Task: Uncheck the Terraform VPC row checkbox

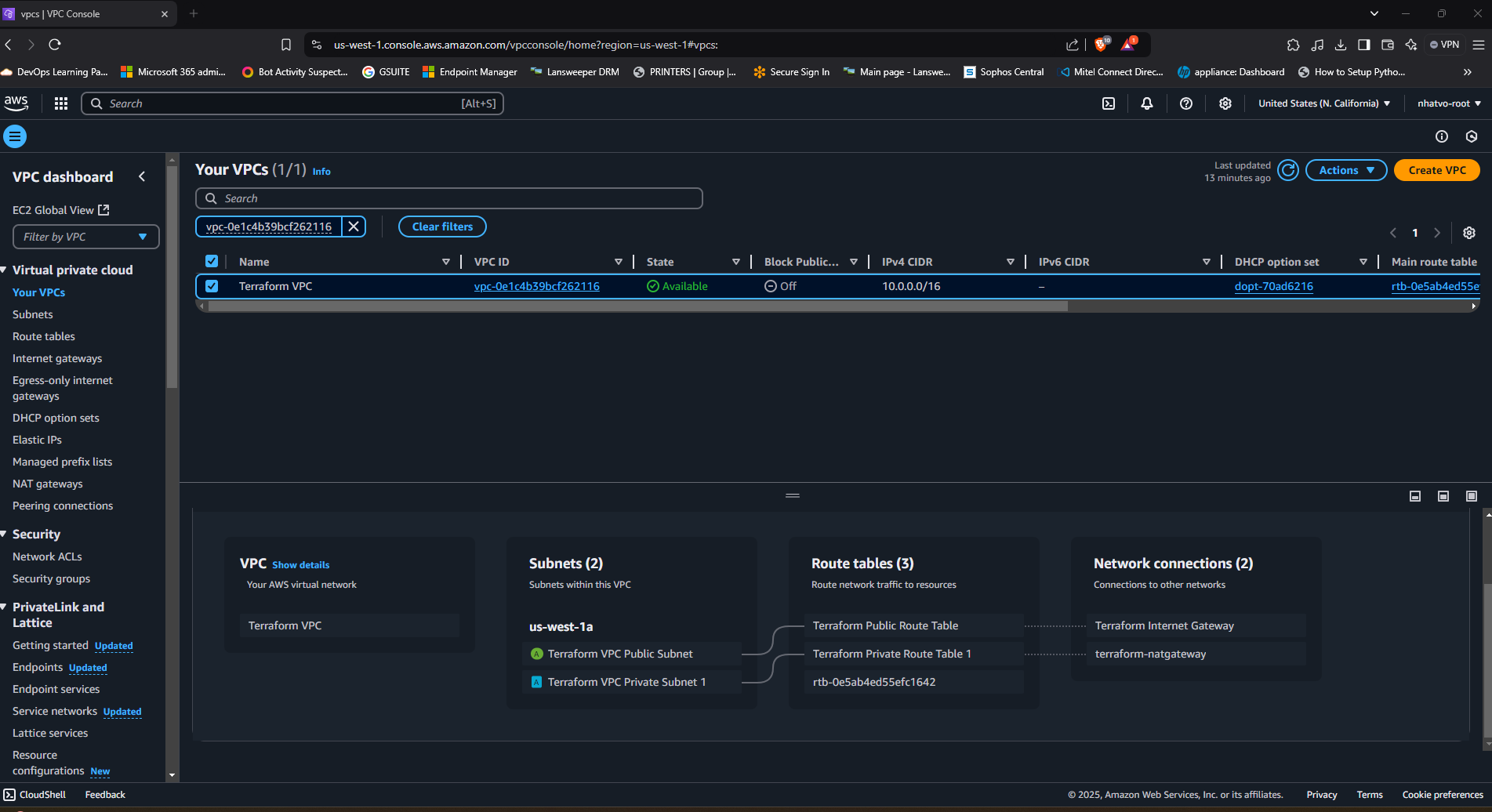Action: (x=212, y=286)
